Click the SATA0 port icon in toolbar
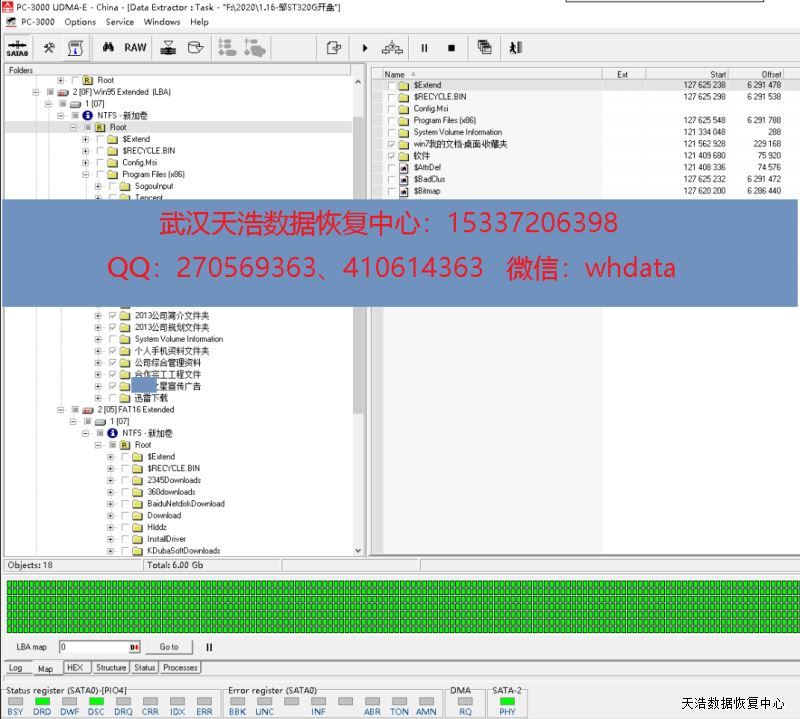Viewport: 800px width, 719px height. pos(17,48)
